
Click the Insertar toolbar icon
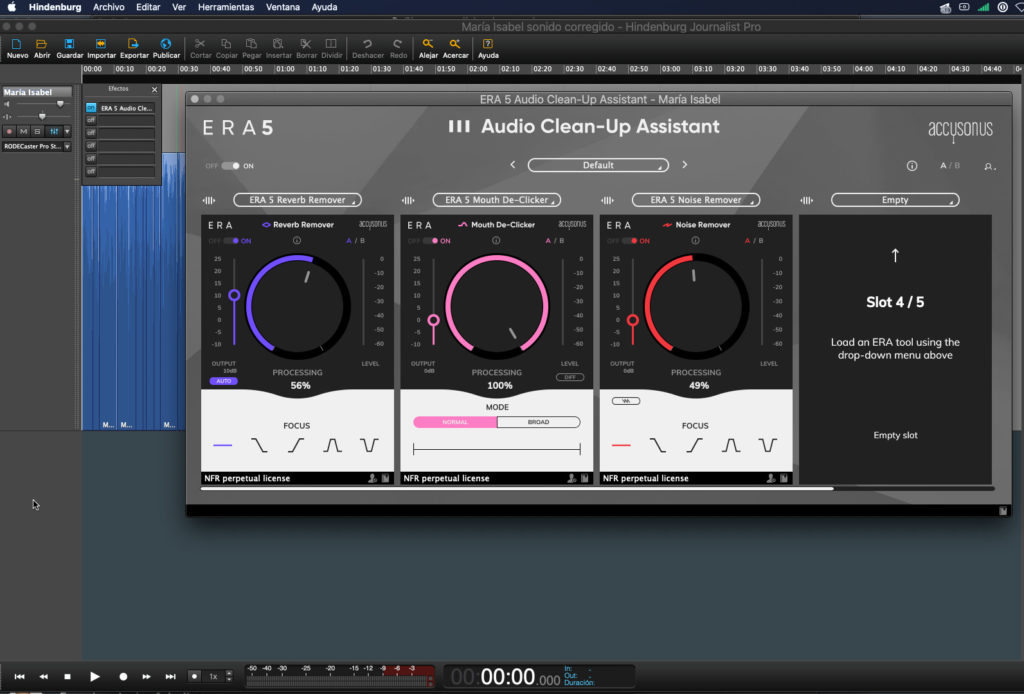[x=278, y=44]
